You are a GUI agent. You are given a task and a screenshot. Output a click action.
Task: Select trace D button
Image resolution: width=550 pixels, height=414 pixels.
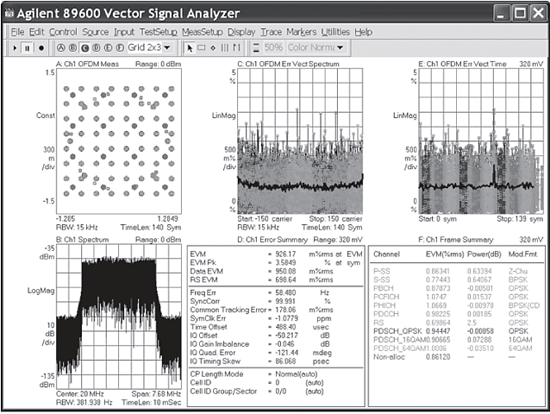(96, 48)
